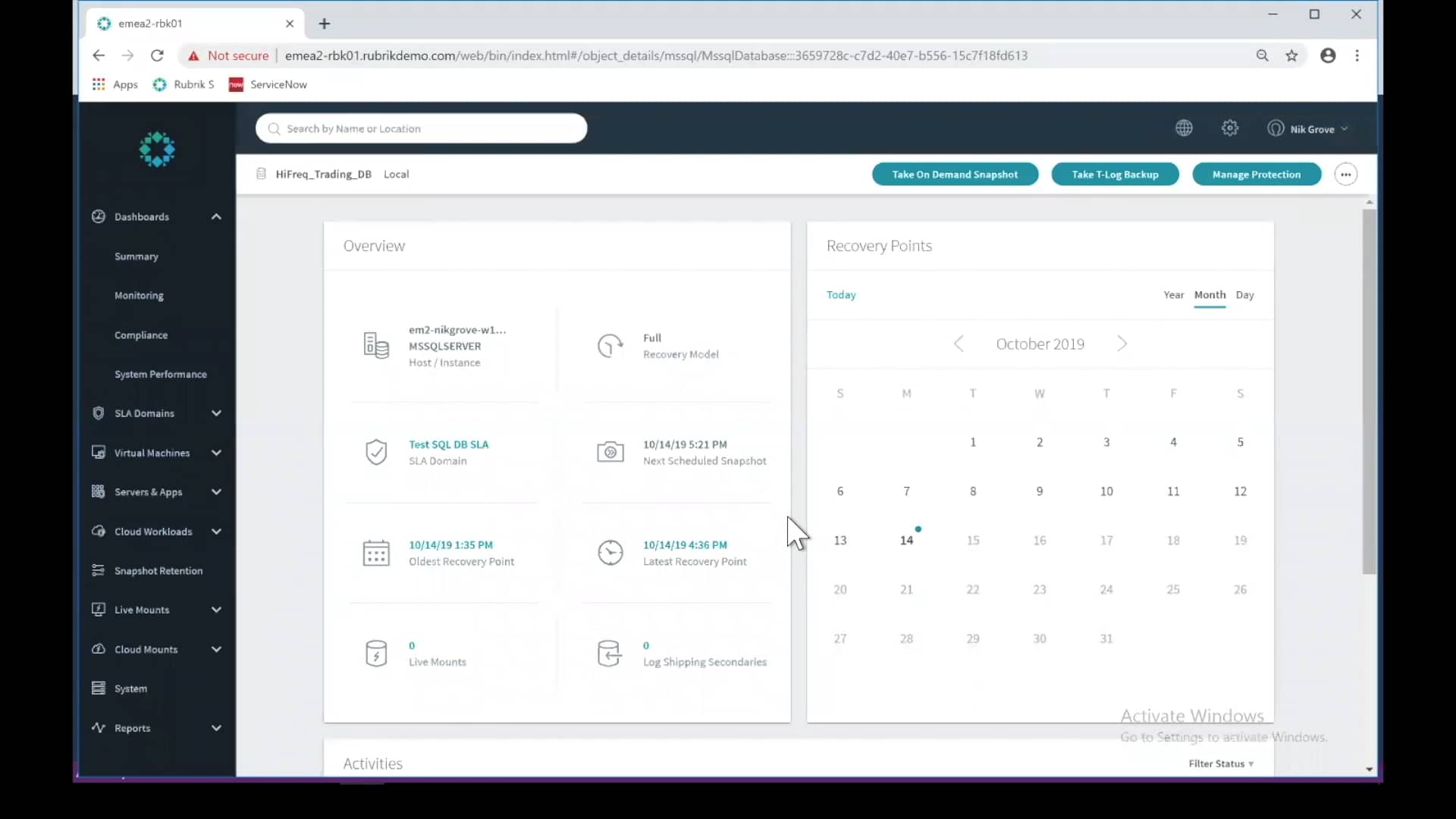
Task: Open the System section via its icon
Action: coord(98,689)
